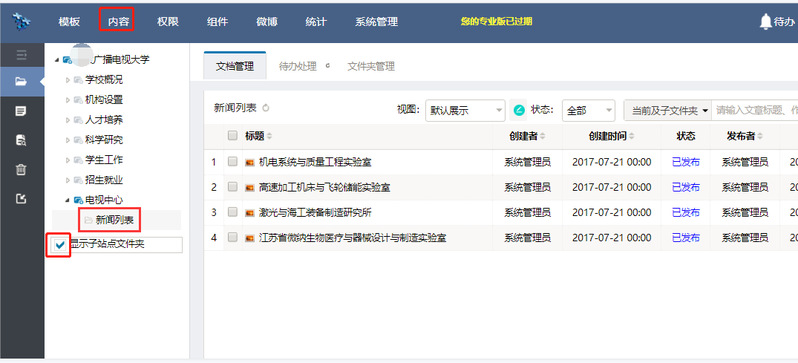Click 已发布 status in row 4
This screenshot has width=798, height=363.
[x=686, y=238]
